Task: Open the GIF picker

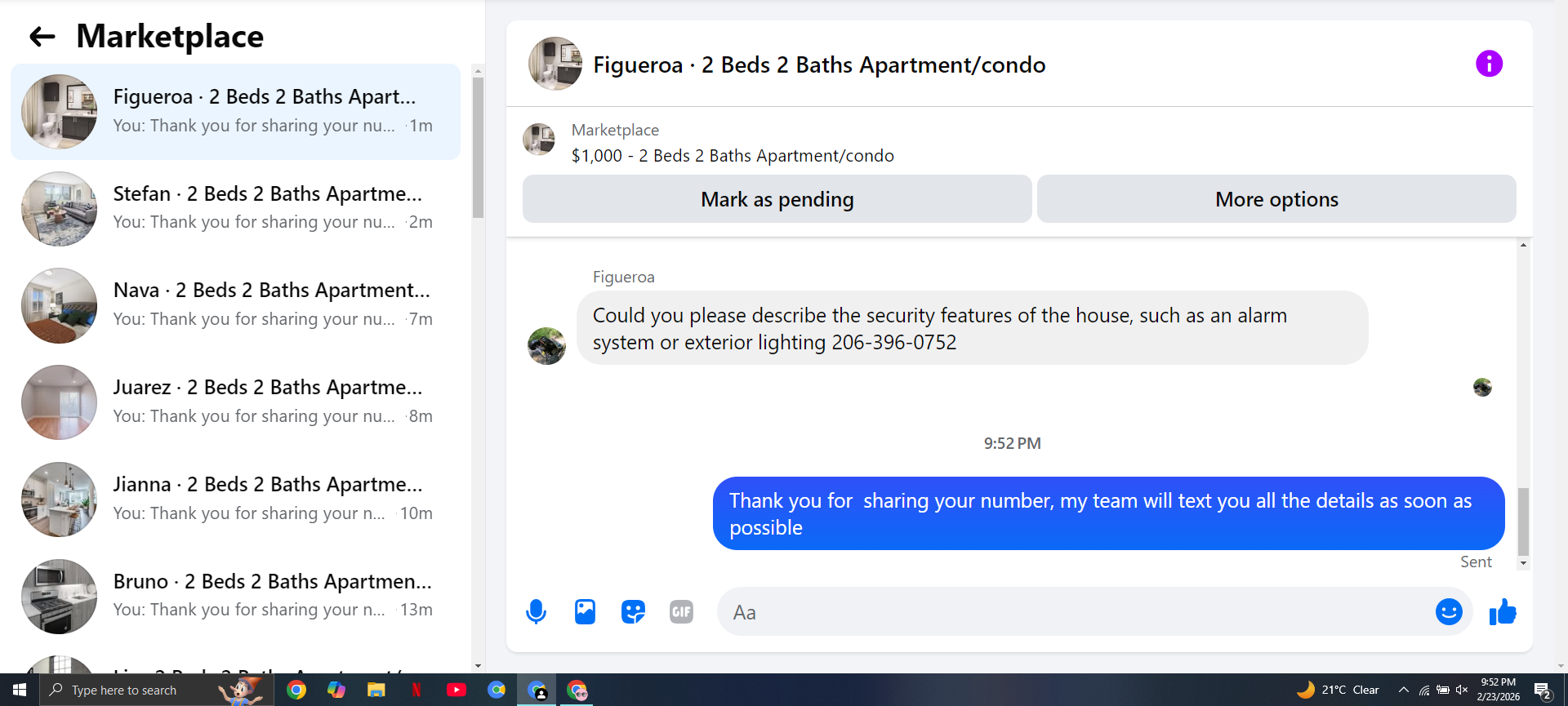Action: coord(681,611)
